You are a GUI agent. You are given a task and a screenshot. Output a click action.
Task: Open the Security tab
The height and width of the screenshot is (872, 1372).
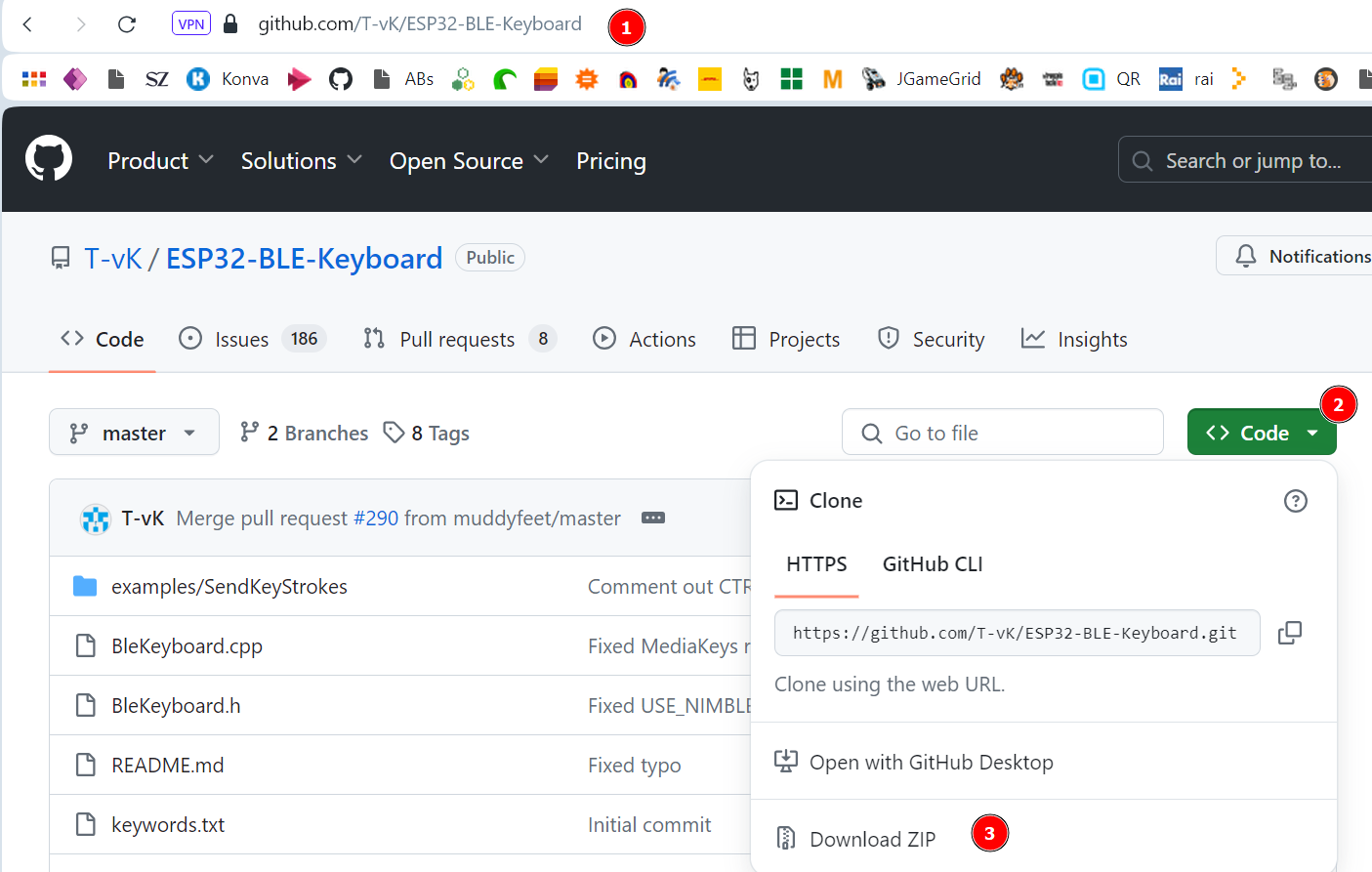click(932, 339)
